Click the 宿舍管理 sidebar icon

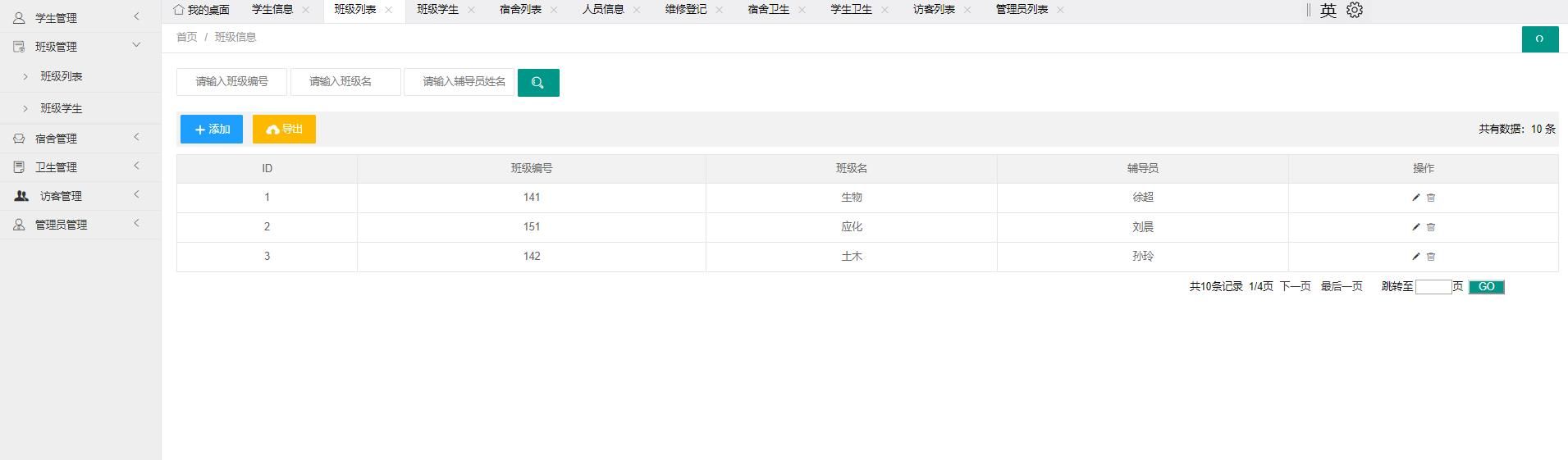19,139
